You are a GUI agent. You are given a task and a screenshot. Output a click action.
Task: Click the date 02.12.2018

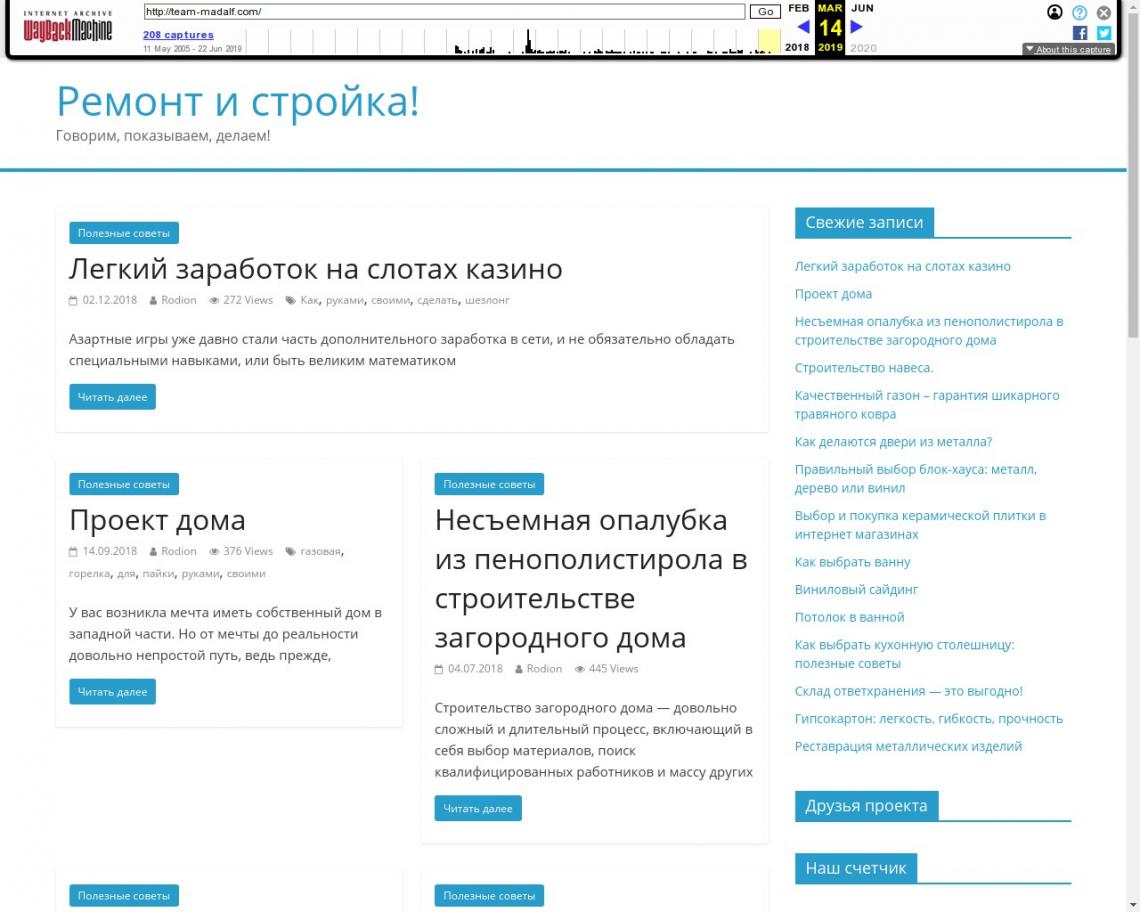(110, 300)
